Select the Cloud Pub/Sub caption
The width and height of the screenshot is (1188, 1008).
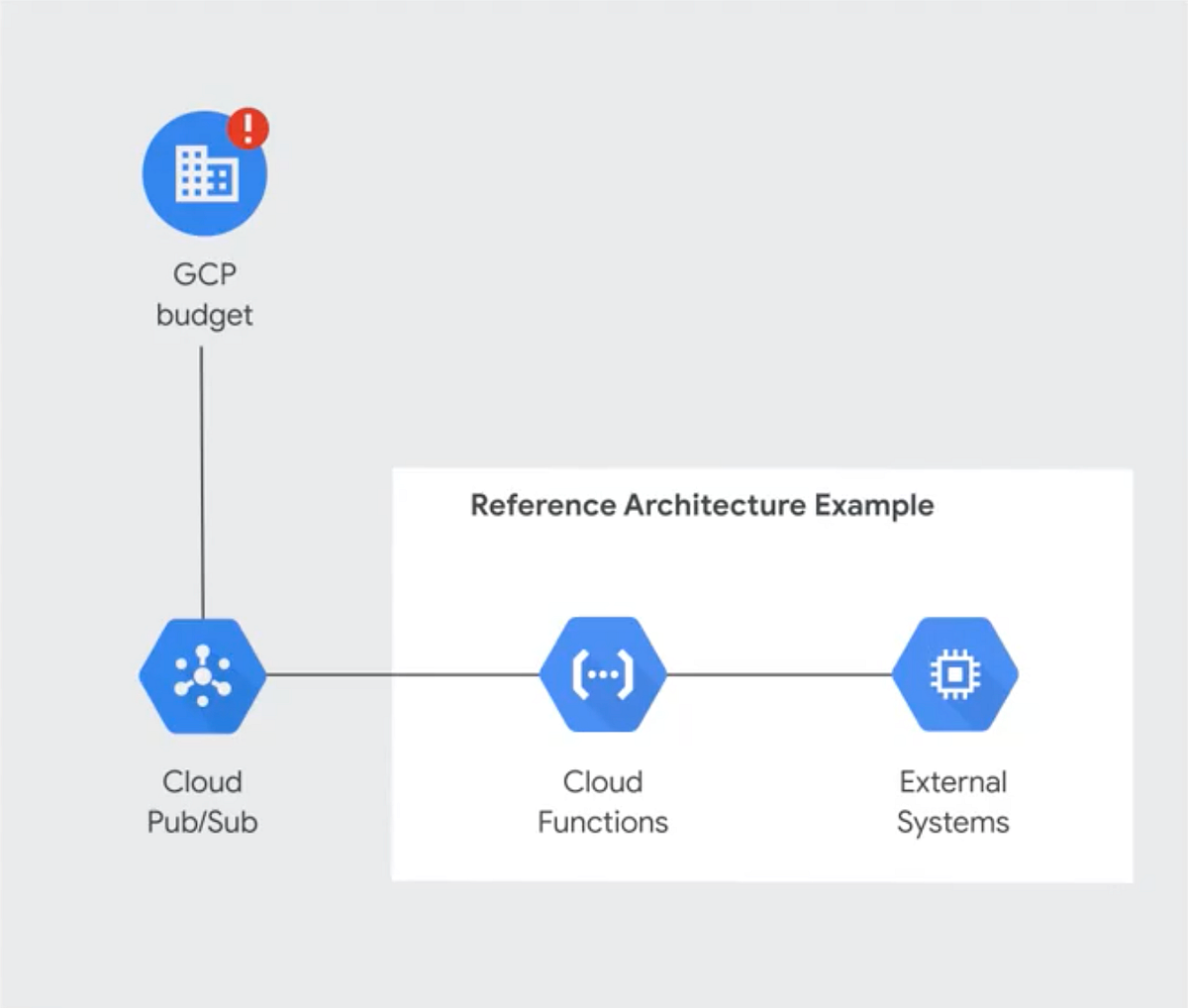click(201, 802)
